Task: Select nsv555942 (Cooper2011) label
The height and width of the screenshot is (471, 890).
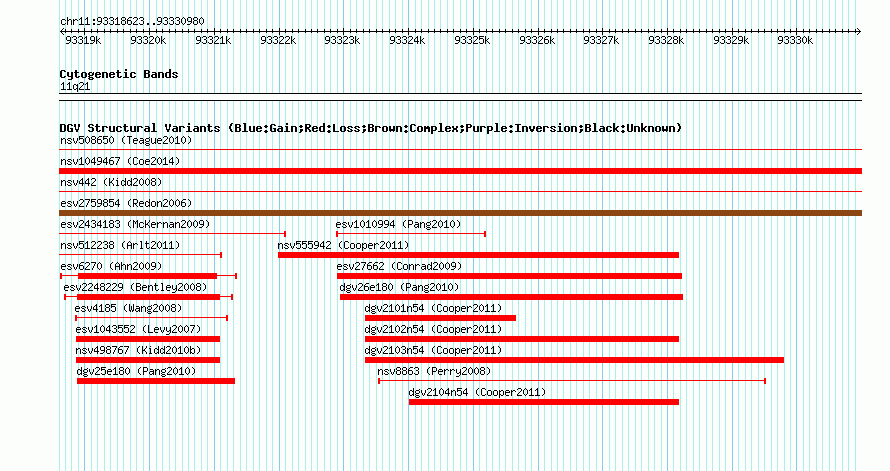Action: pos(343,245)
